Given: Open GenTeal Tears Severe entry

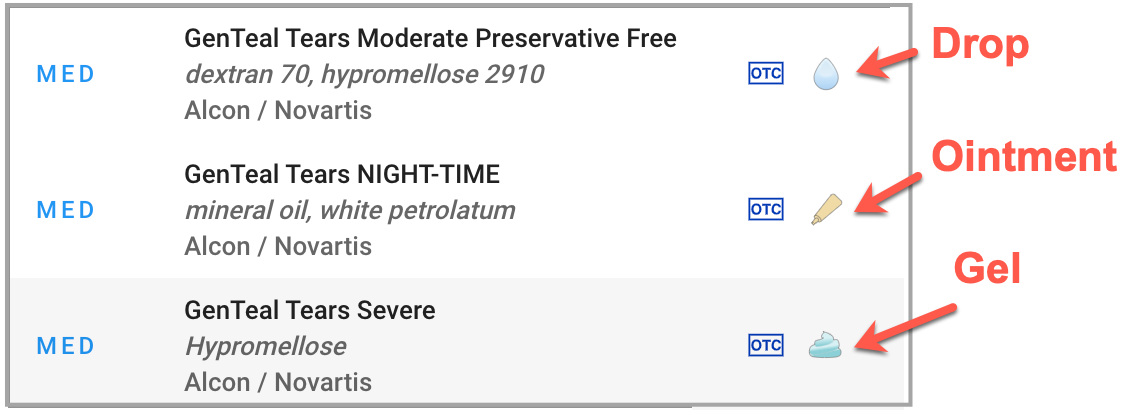Looking at the screenshot, I should [x=310, y=311].
